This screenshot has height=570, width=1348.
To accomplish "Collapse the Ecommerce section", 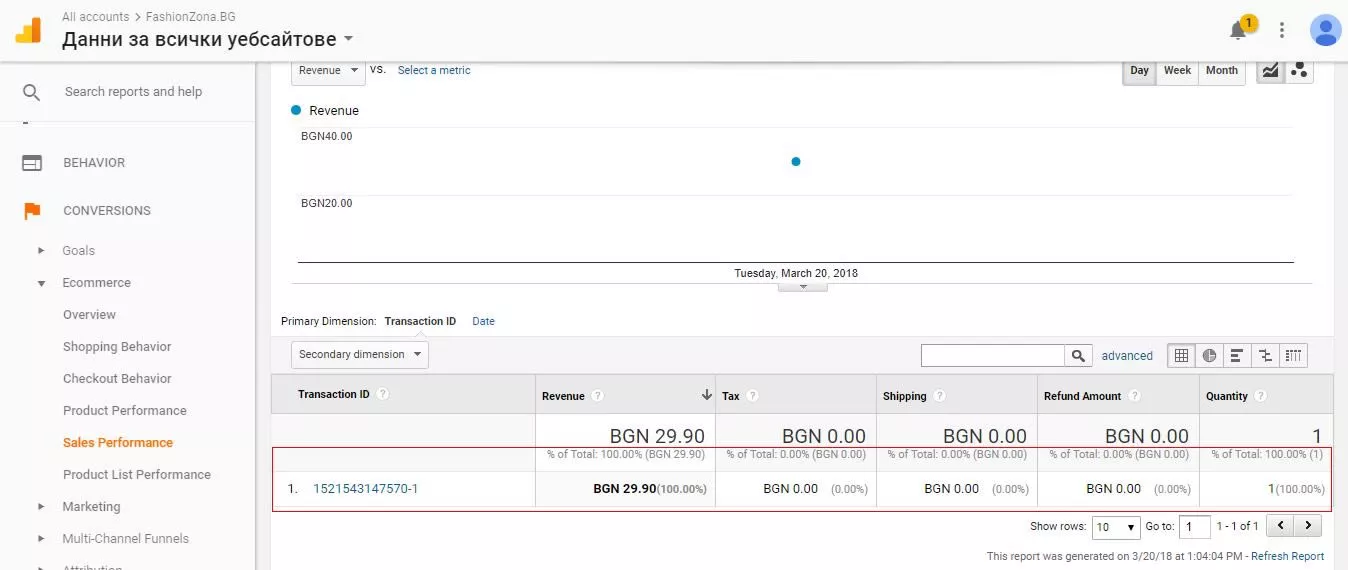I will pyautogui.click(x=41, y=283).
